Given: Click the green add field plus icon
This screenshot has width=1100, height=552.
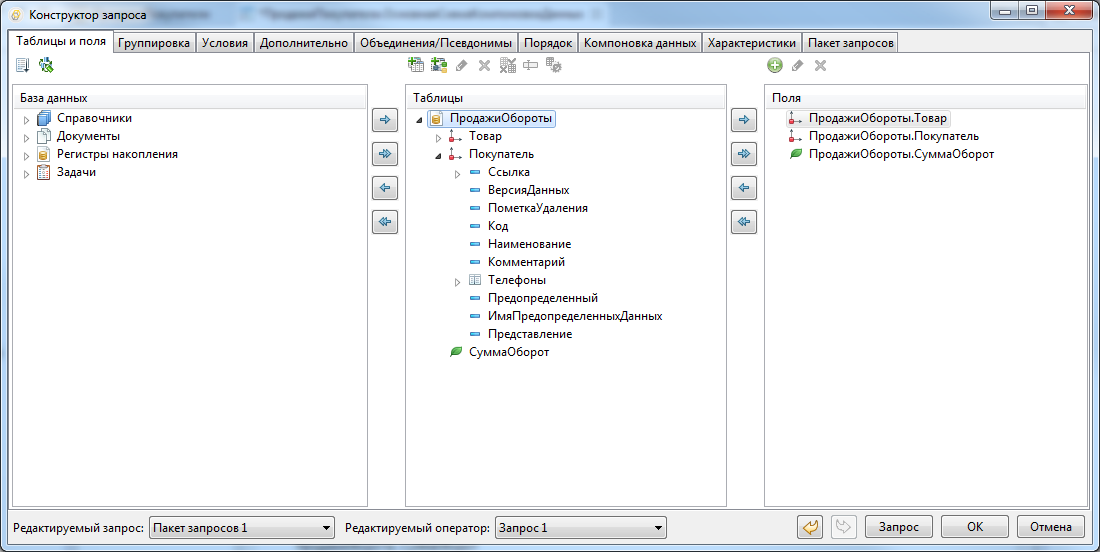Looking at the screenshot, I should [774, 65].
